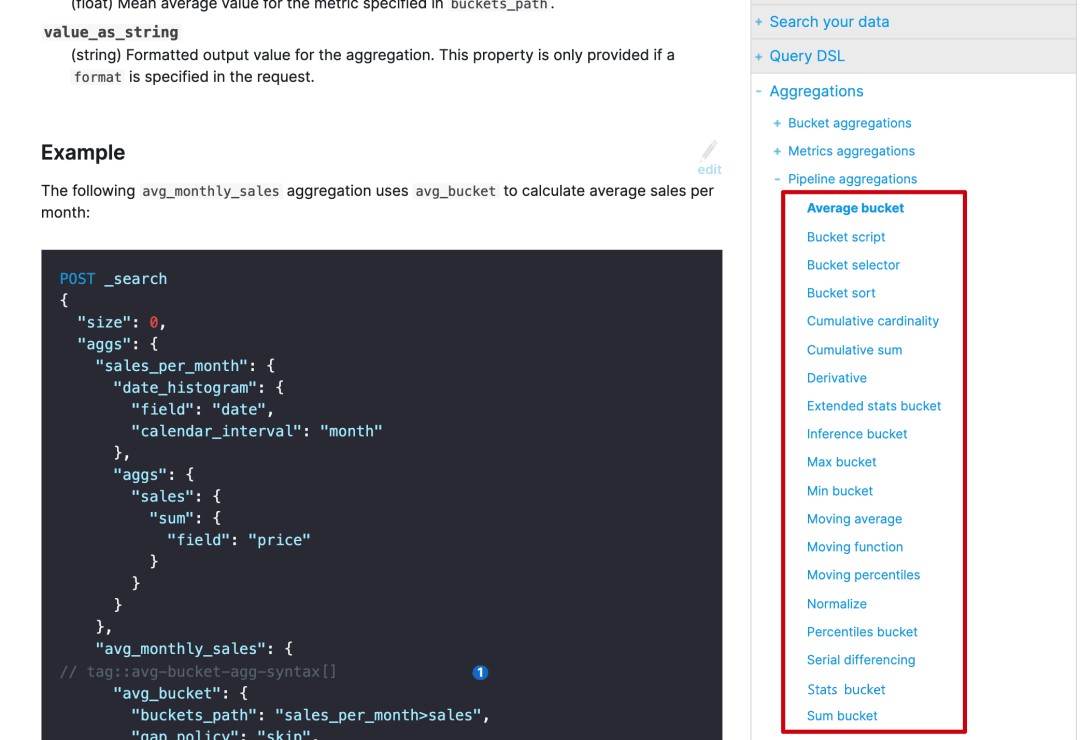1080x740 pixels.
Task: Navigate to Bucket sort
Action: click(x=841, y=293)
